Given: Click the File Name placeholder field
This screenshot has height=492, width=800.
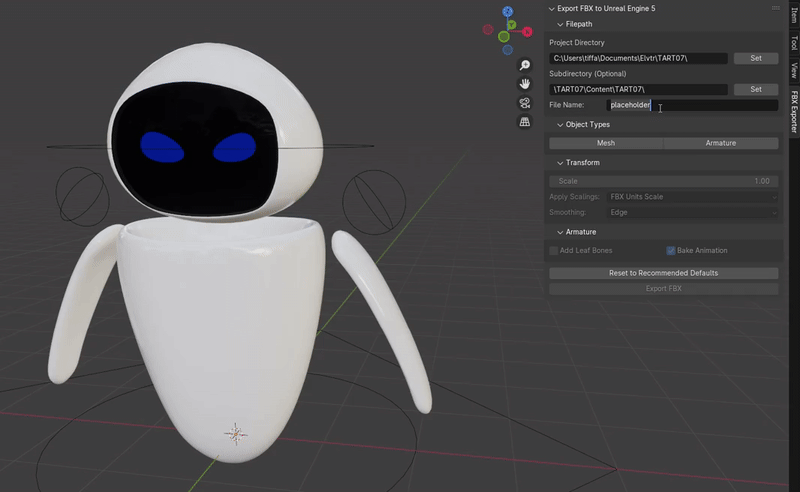Looking at the screenshot, I should point(692,105).
